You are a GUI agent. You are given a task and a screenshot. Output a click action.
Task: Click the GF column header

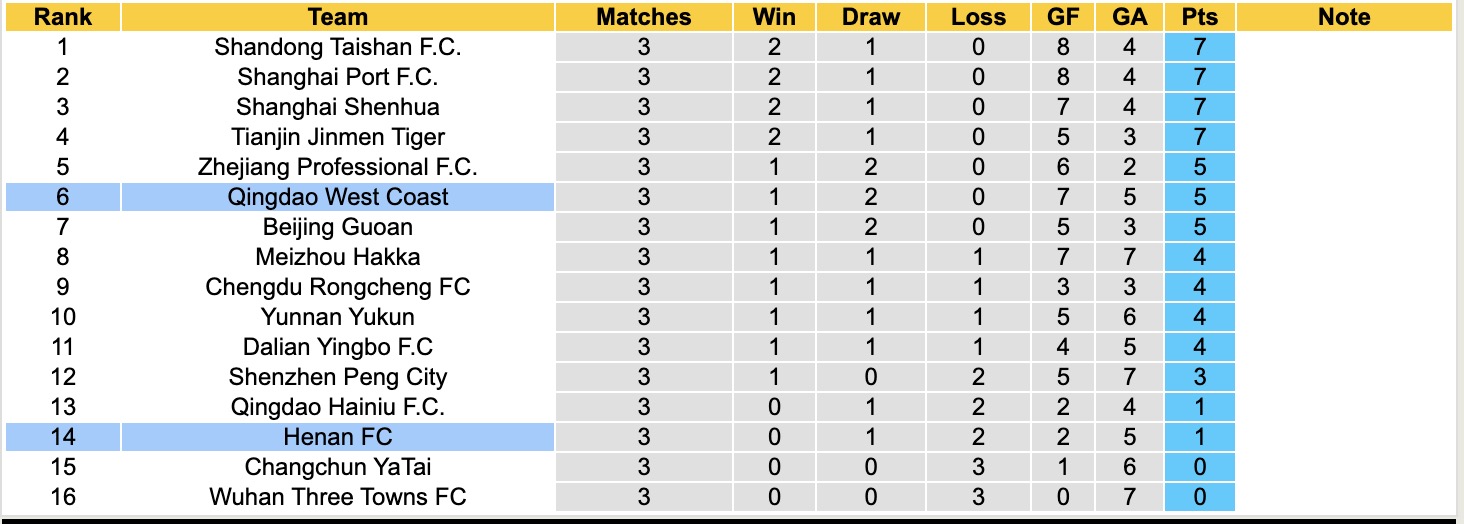tap(1063, 17)
